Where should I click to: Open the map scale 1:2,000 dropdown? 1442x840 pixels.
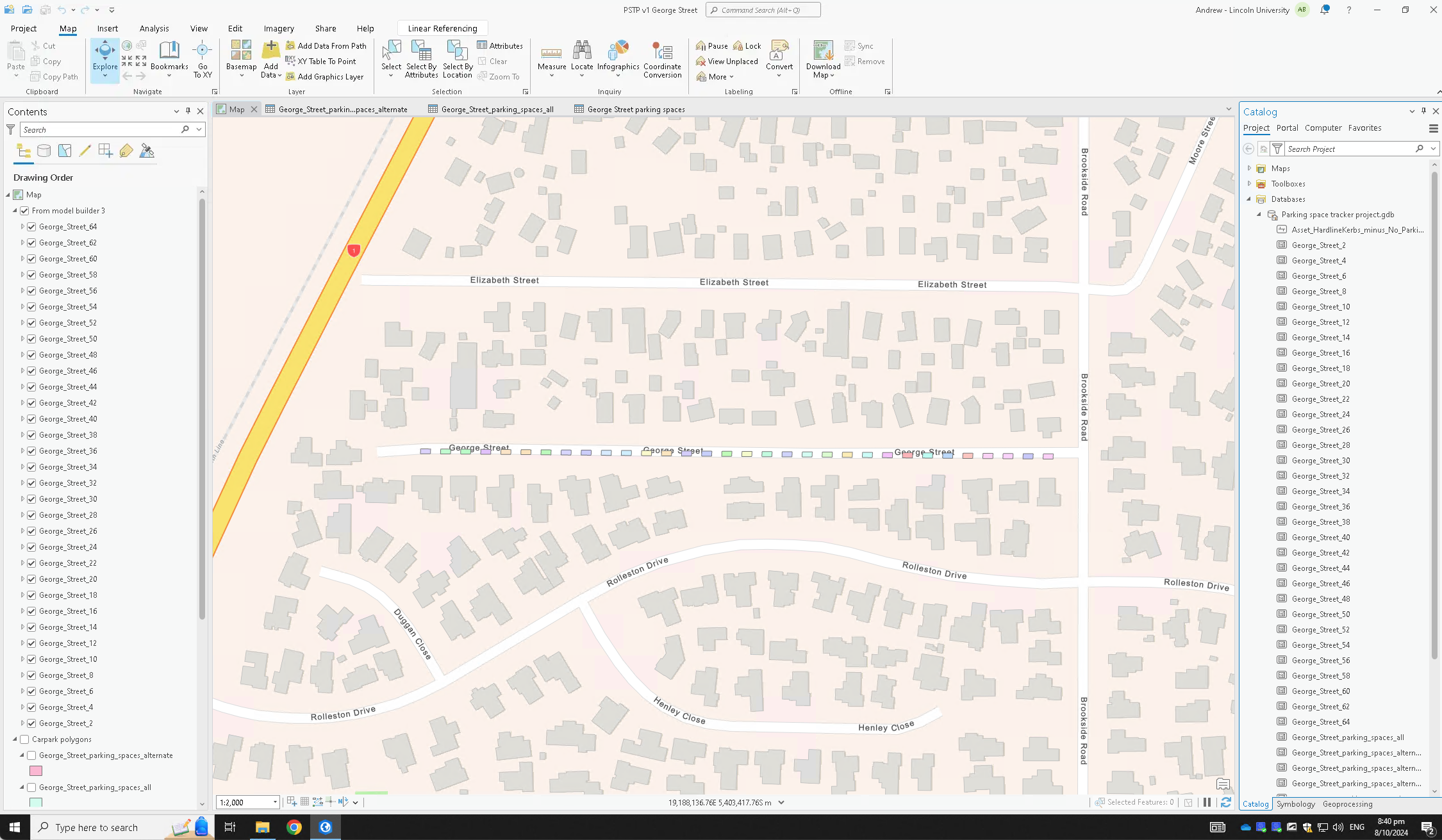(275, 802)
